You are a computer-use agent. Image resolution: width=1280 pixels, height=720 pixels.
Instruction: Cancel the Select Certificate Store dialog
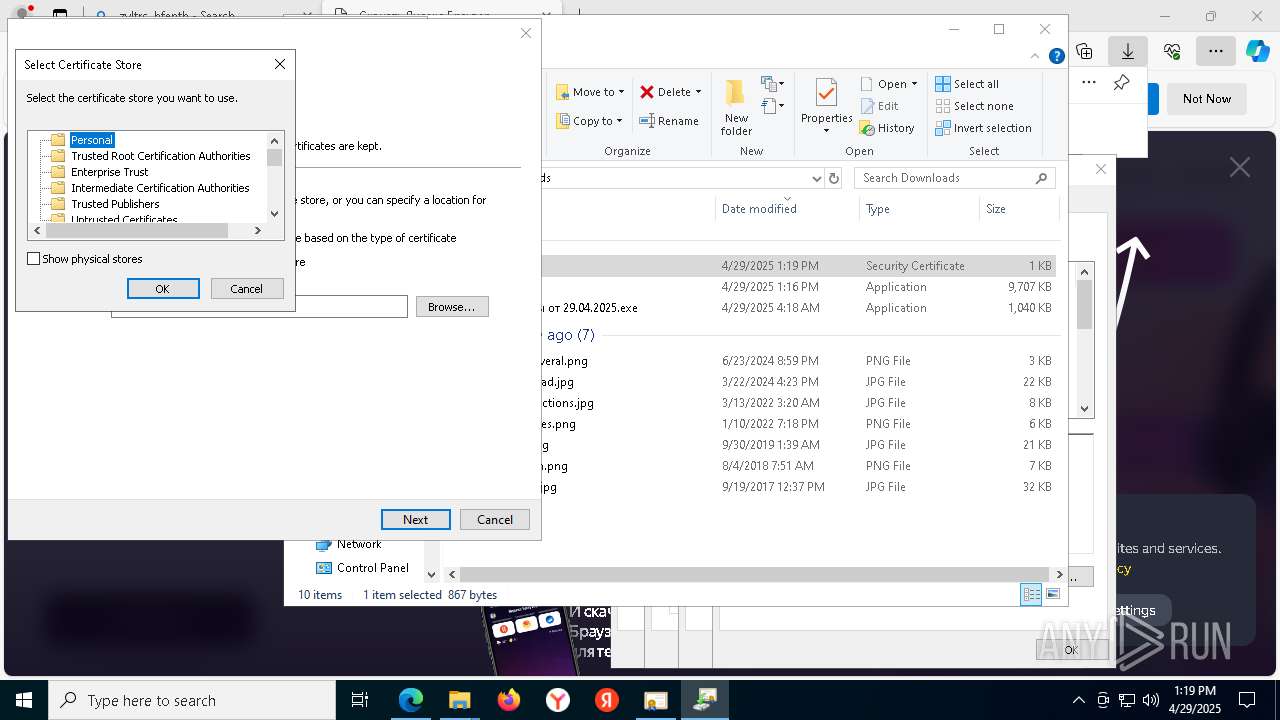click(x=247, y=288)
